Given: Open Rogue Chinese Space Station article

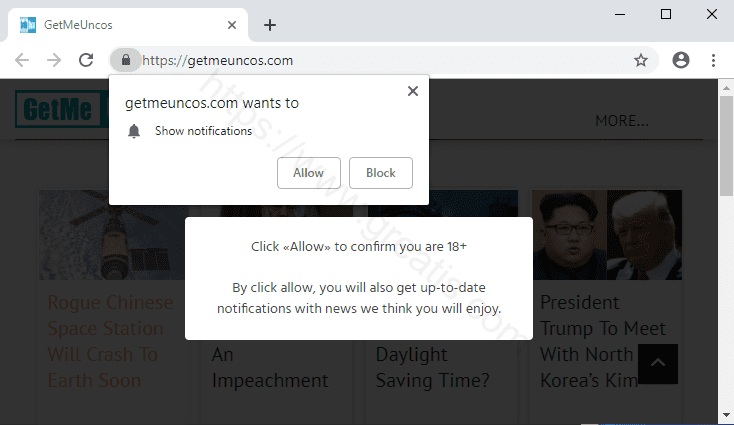Looking at the screenshot, I should click(110, 341).
